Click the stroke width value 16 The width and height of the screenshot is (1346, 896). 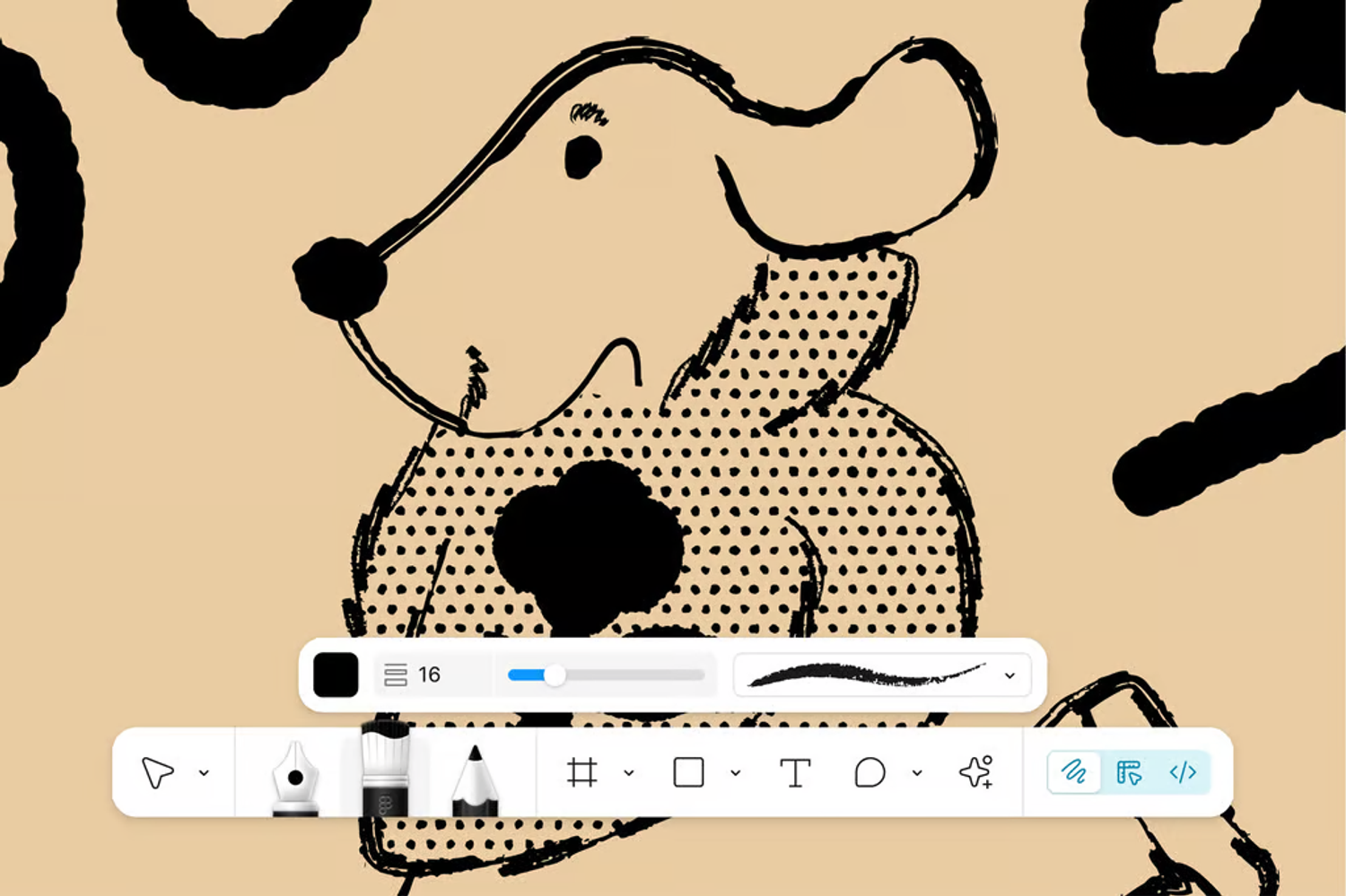[x=429, y=675]
